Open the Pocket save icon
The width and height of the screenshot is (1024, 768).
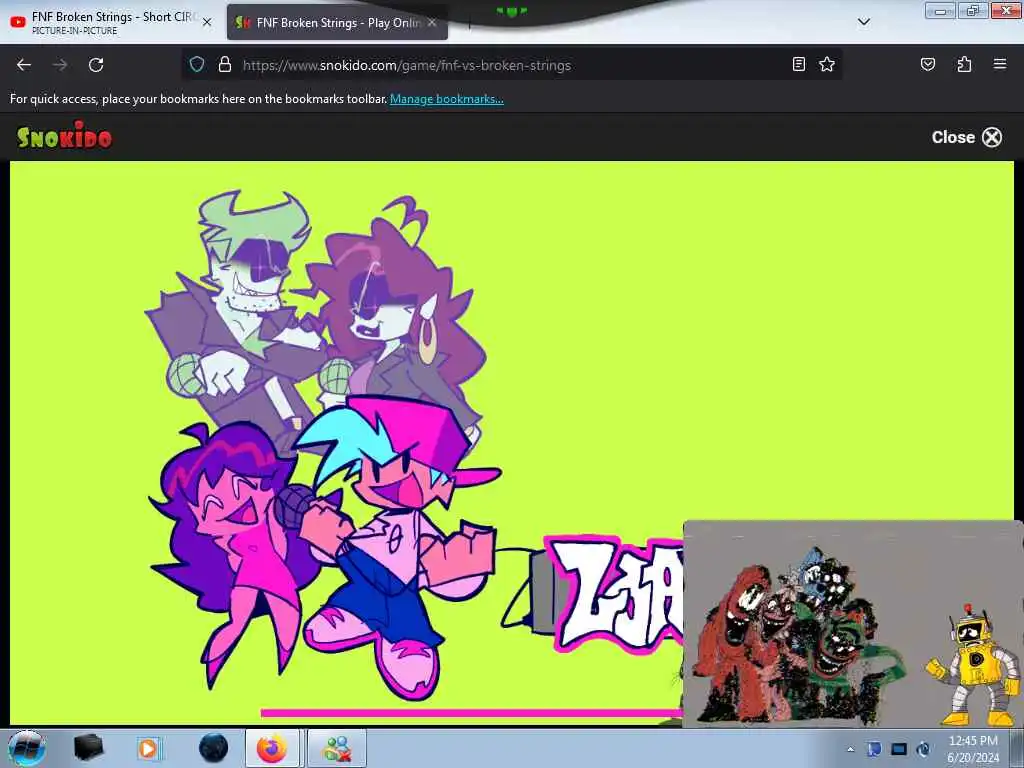927,64
